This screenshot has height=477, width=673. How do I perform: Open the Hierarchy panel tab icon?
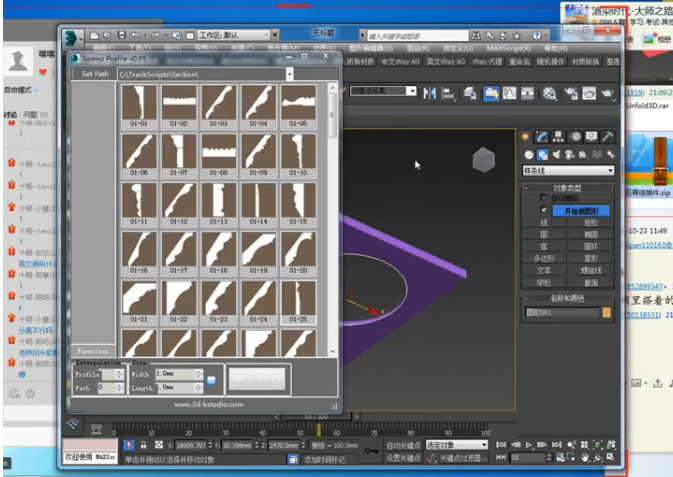click(x=558, y=137)
